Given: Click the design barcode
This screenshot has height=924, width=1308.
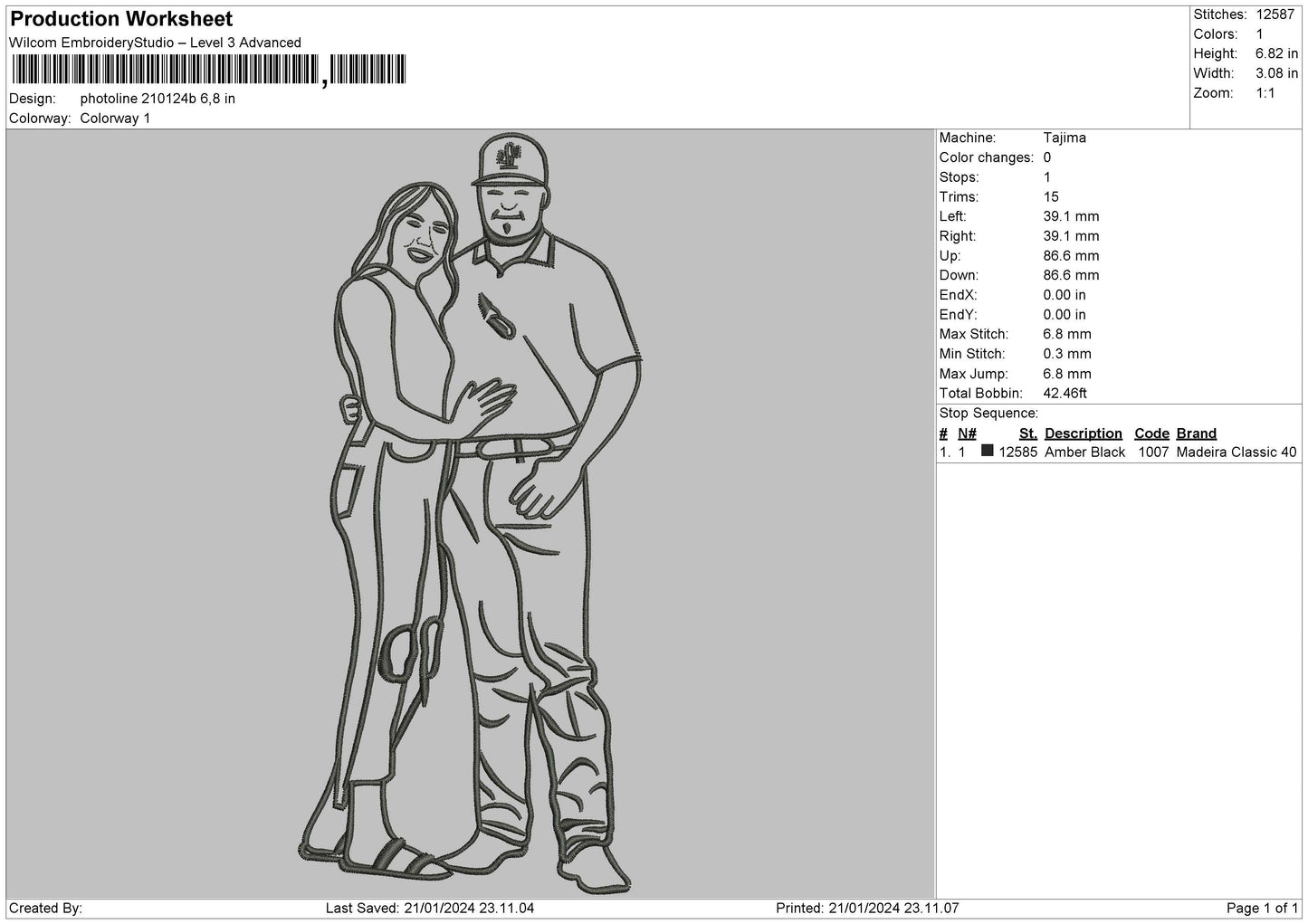Looking at the screenshot, I should tap(209, 70).
